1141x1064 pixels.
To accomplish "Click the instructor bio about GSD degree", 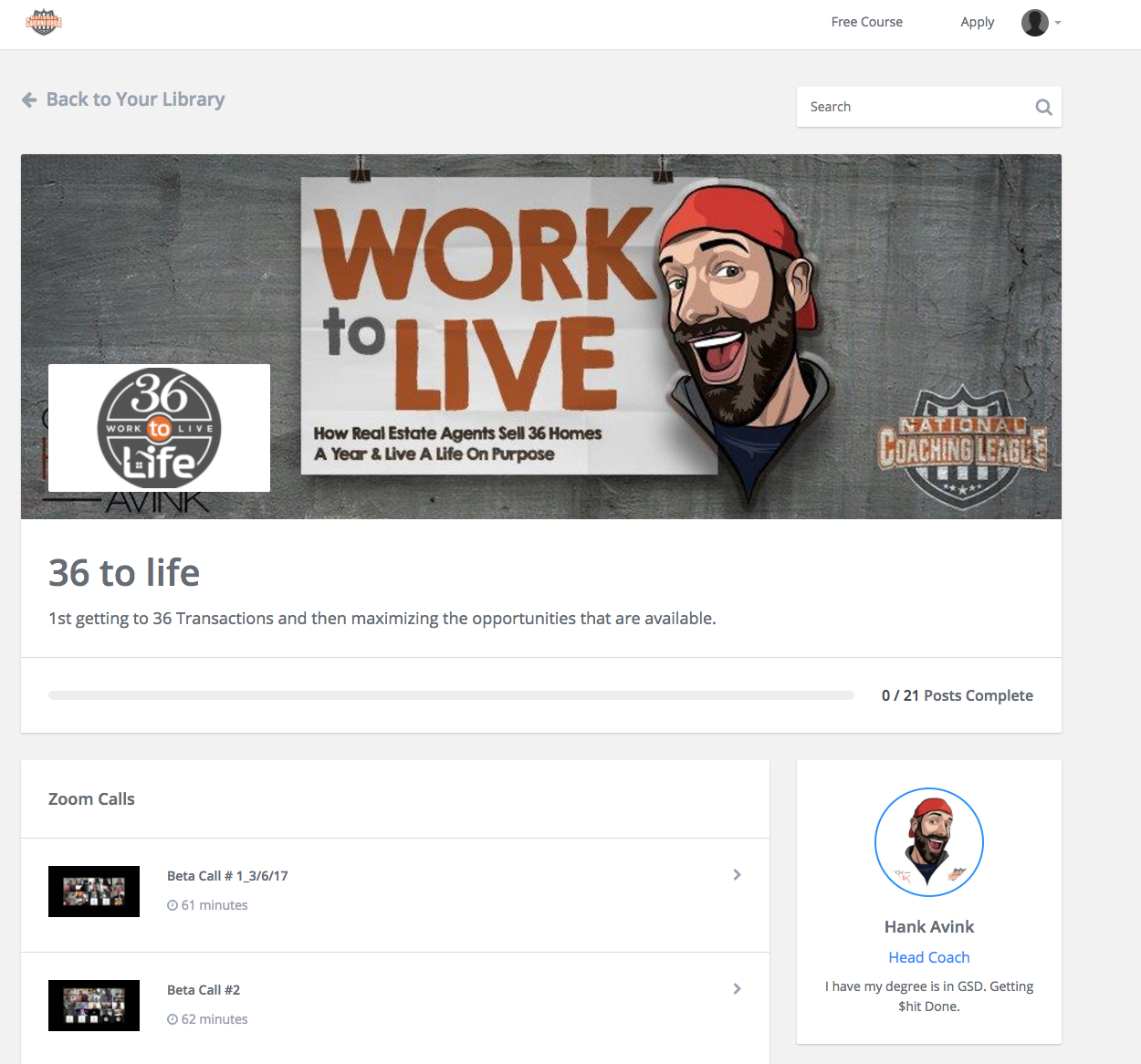I will click(929, 996).
